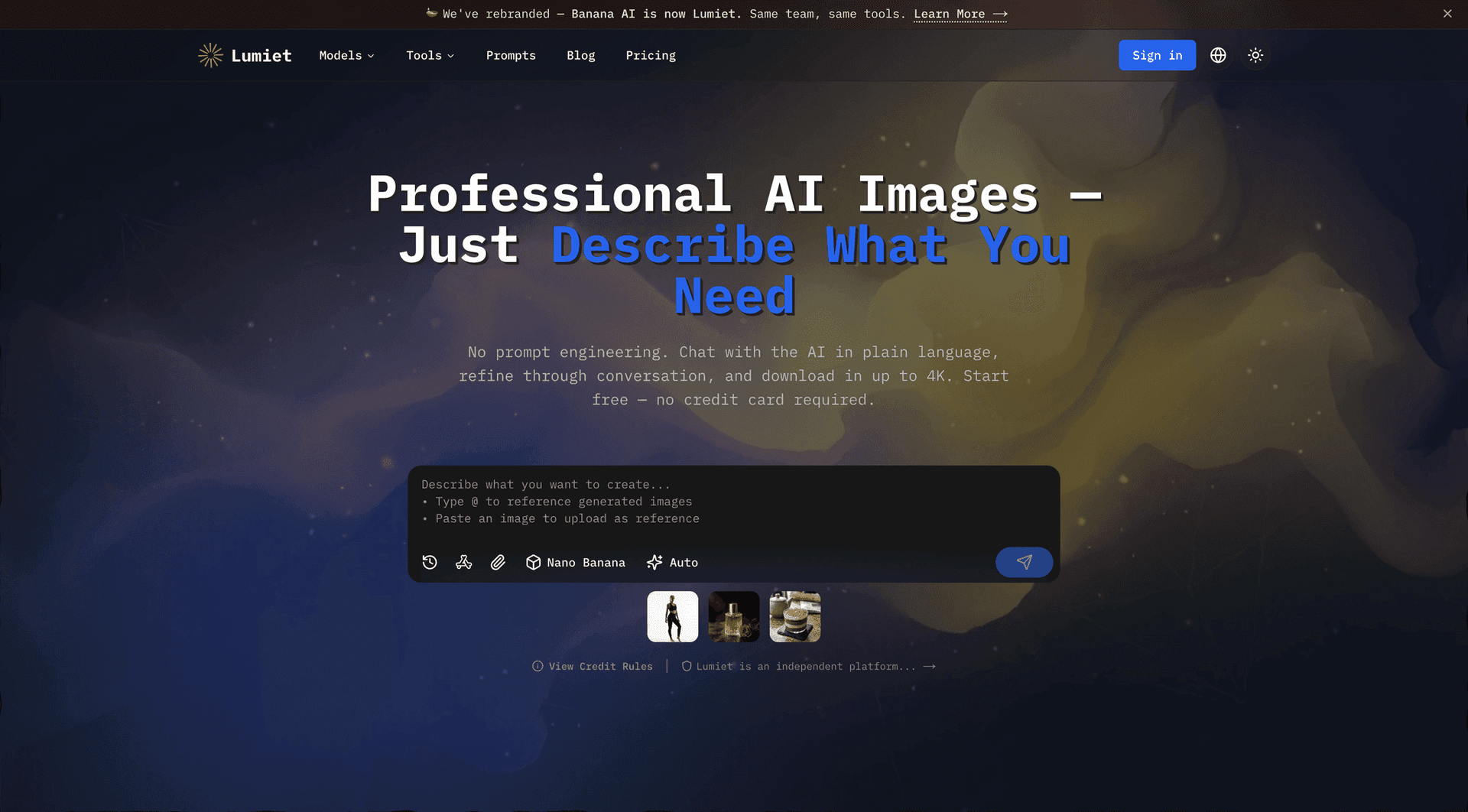Click the cube icon beside Nano Banana
Viewport: 1468px width, 812px height.
click(534, 562)
